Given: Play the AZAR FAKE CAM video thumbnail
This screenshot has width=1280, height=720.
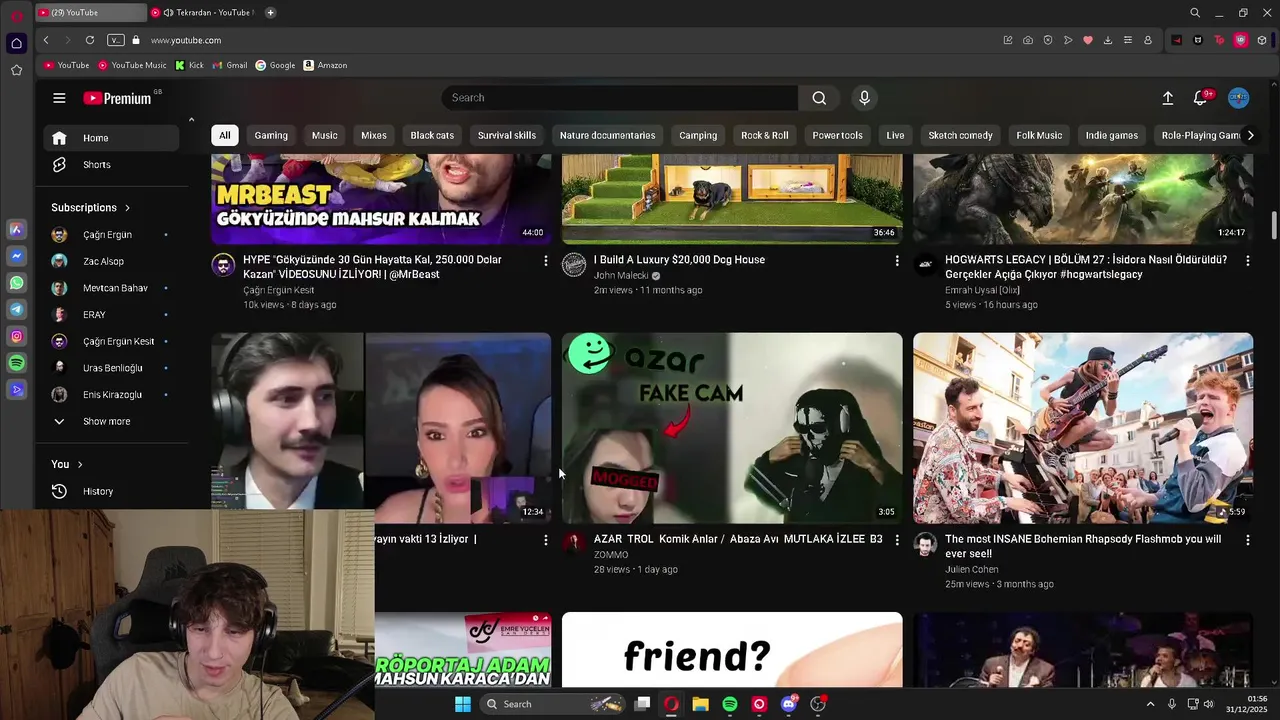Looking at the screenshot, I should [732, 428].
